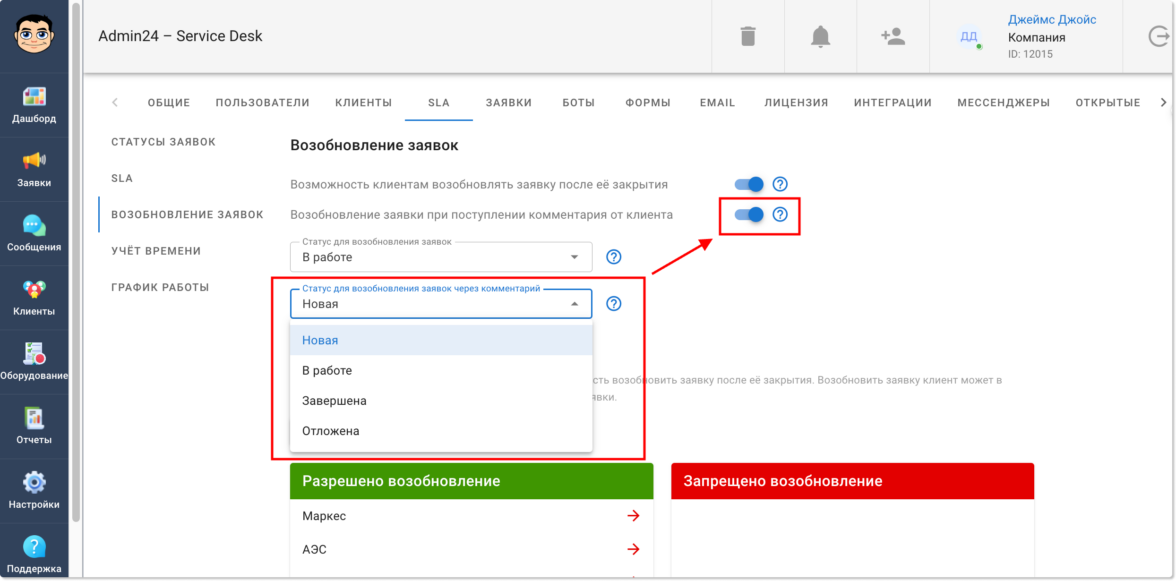Image resolution: width=1176 pixels, height=581 pixels.
Task: Open SLA side section
Action: click(122, 178)
